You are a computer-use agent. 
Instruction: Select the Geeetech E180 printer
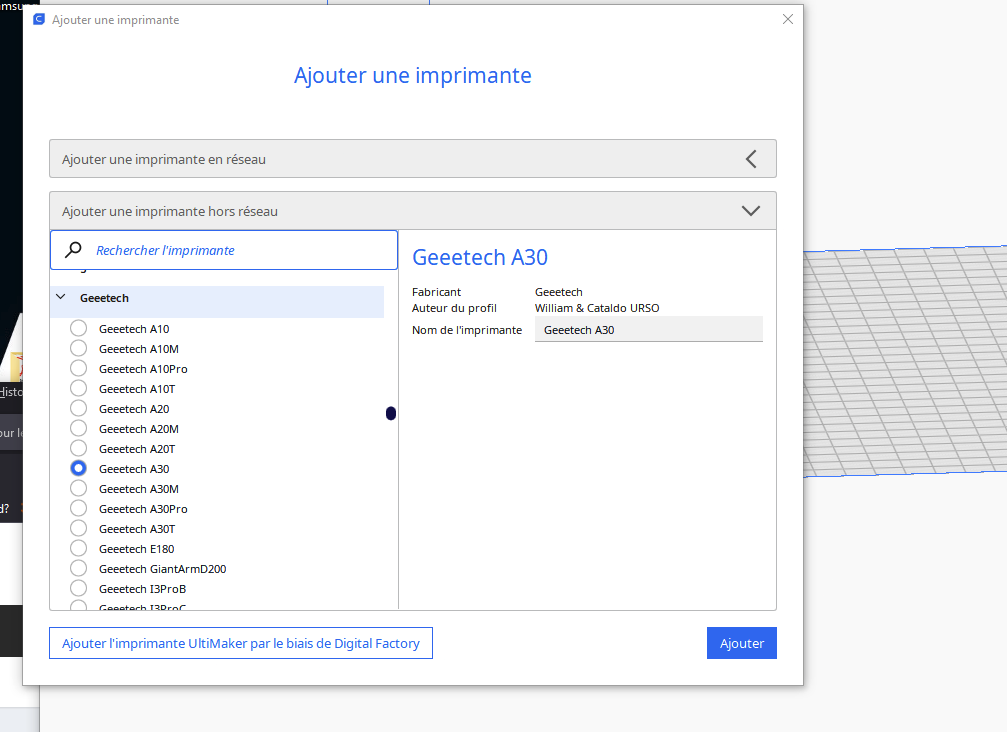pyautogui.click(x=78, y=549)
